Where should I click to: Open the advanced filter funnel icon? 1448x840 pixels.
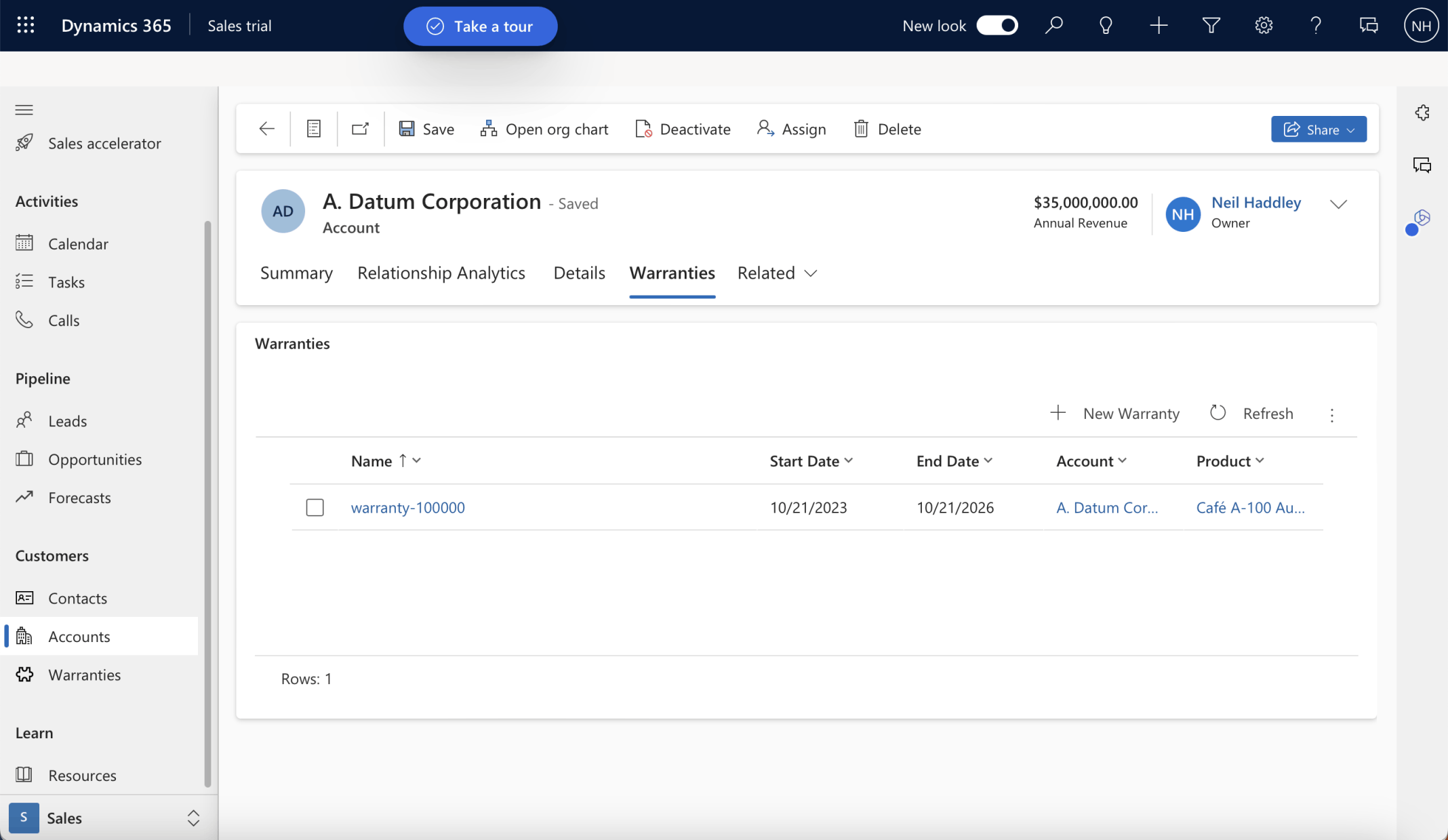pos(1211,26)
